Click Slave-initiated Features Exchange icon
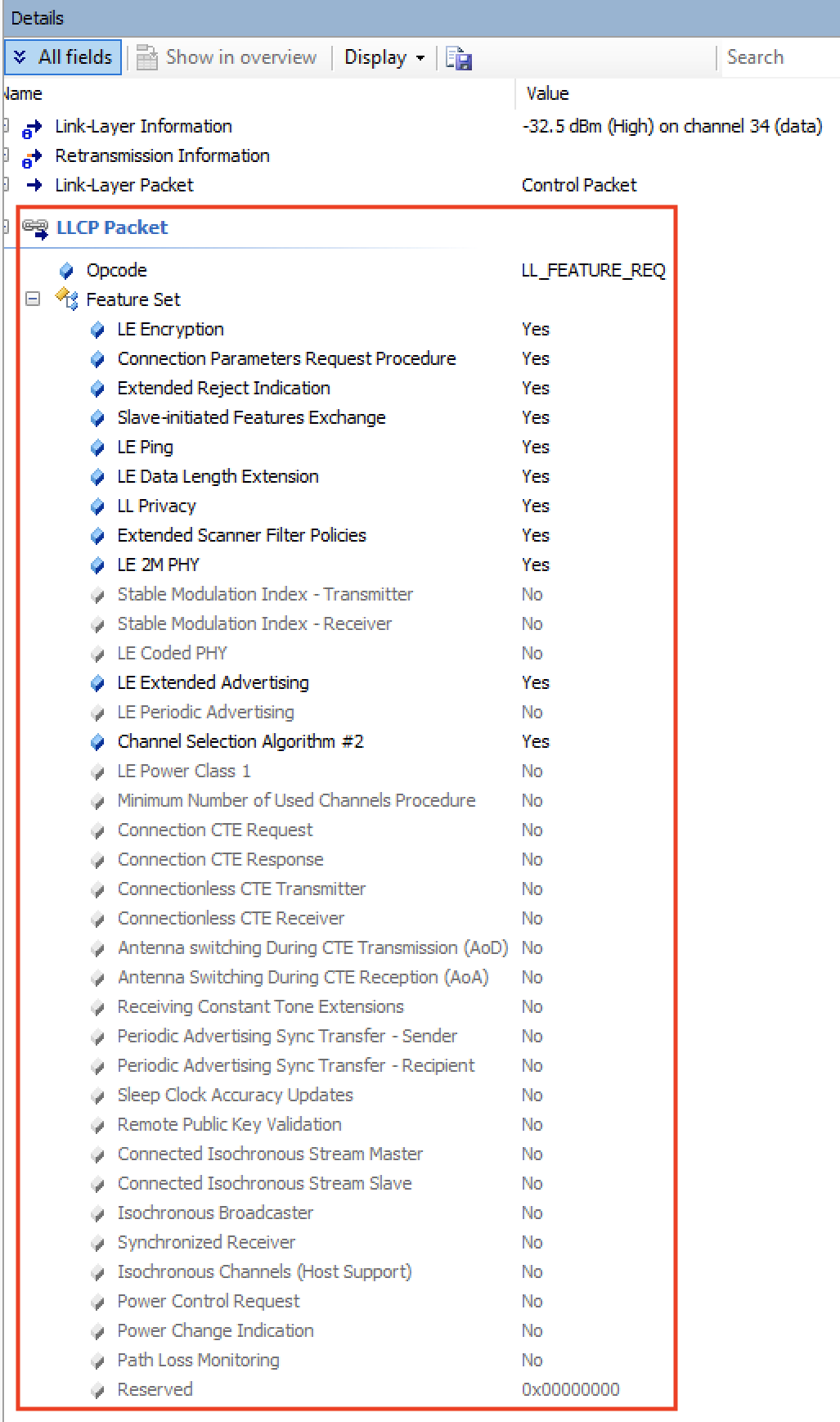840x1422 pixels. click(97, 418)
